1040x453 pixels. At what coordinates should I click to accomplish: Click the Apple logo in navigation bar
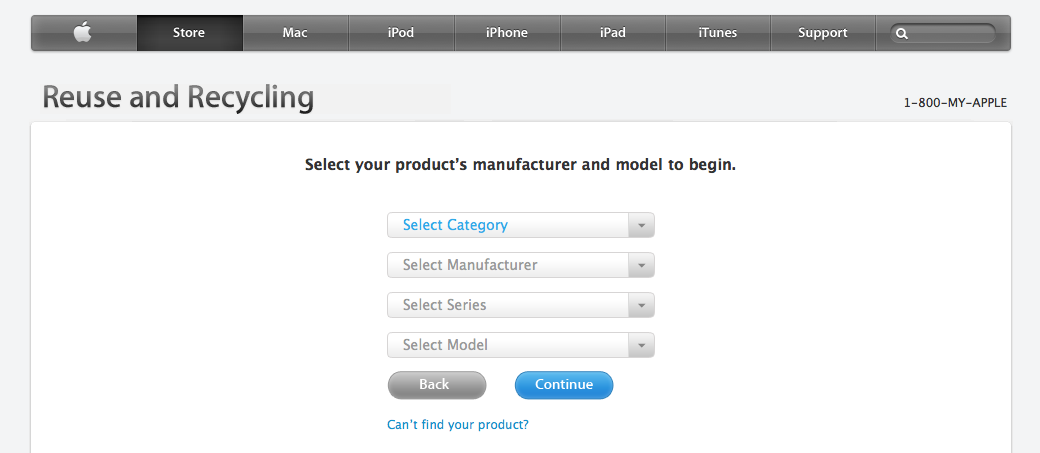pyautogui.click(x=84, y=32)
